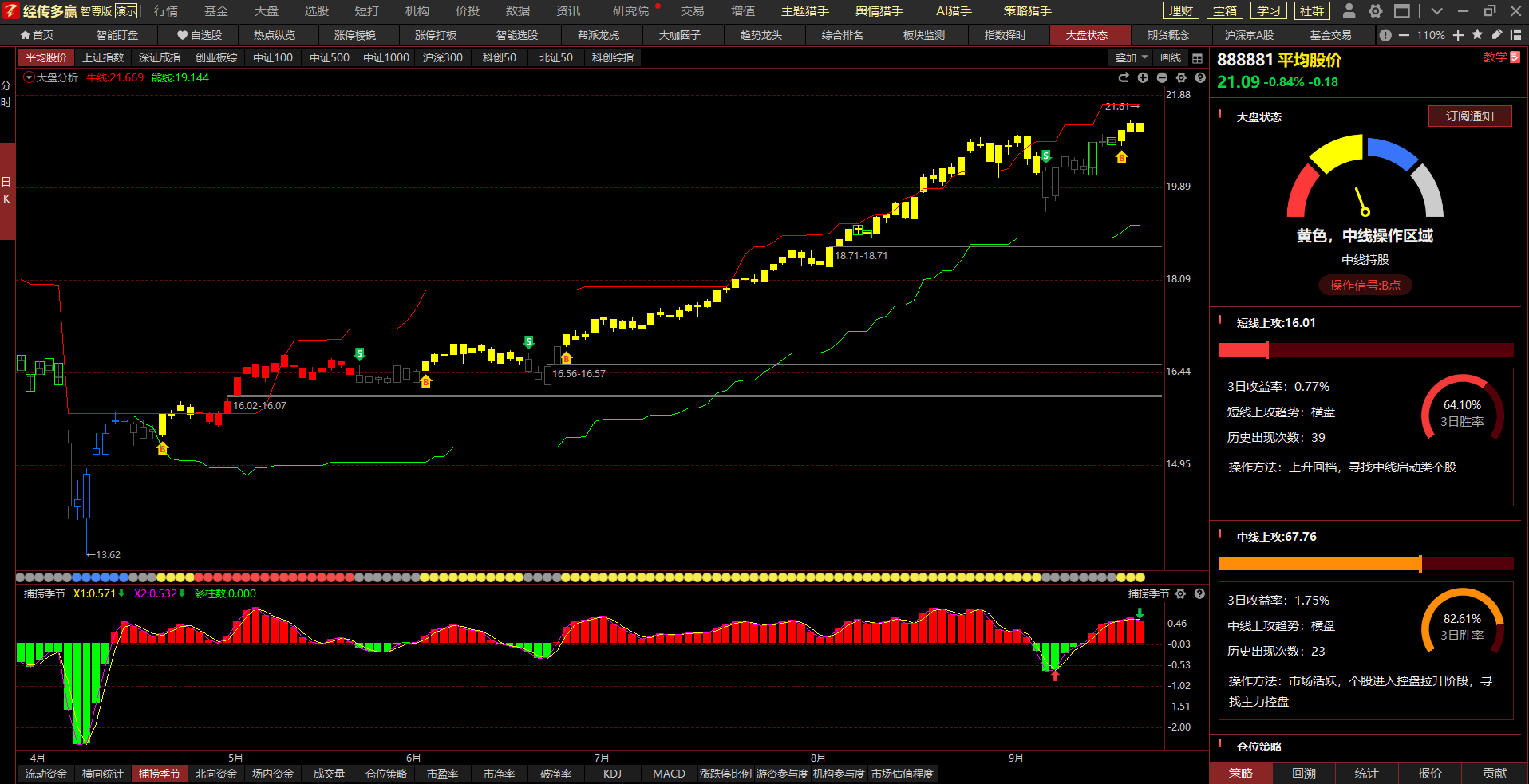Select the 北证50 index tab
The width and height of the screenshot is (1529, 784).
tap(556, 57)
